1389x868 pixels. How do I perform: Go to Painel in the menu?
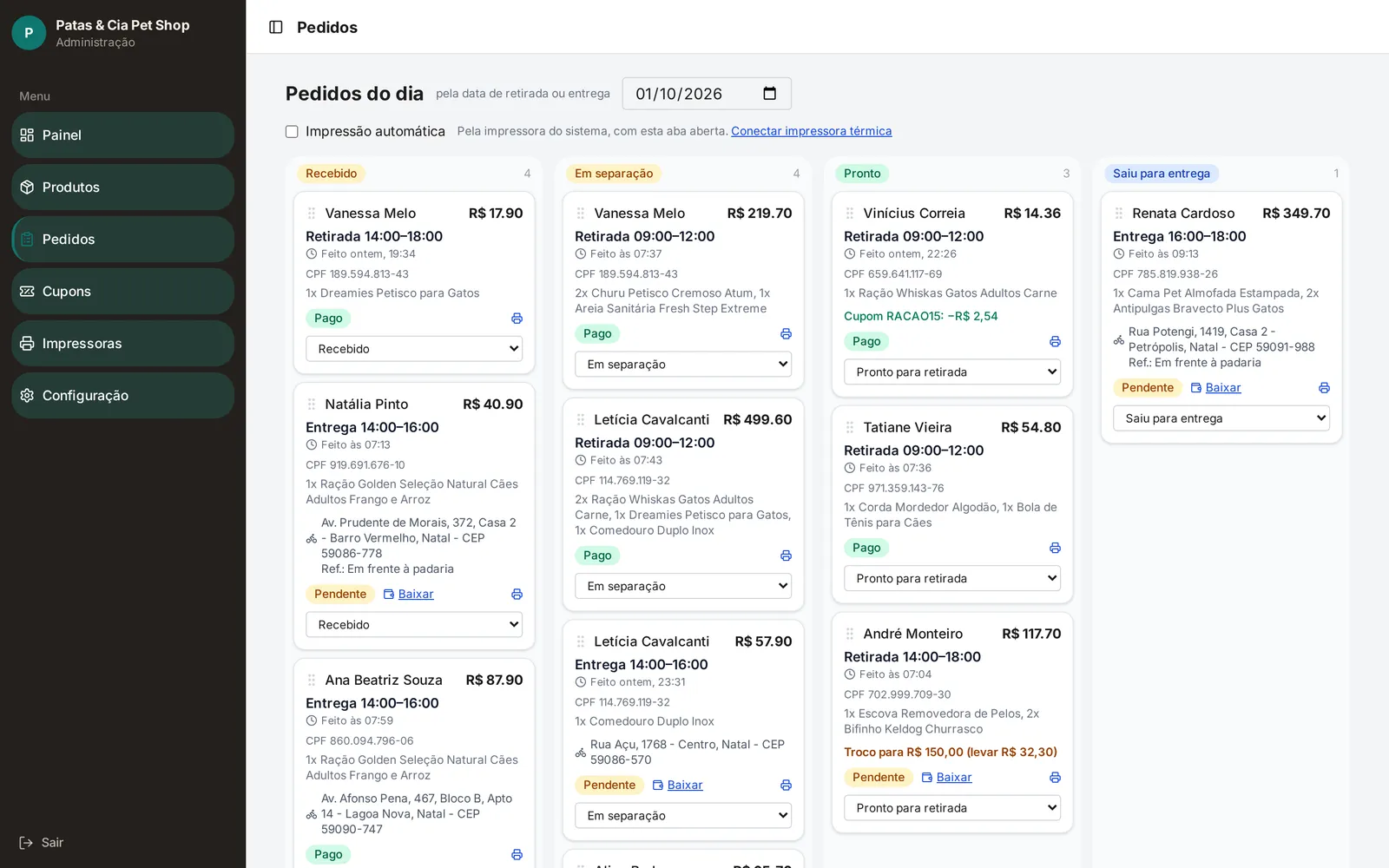122,135
